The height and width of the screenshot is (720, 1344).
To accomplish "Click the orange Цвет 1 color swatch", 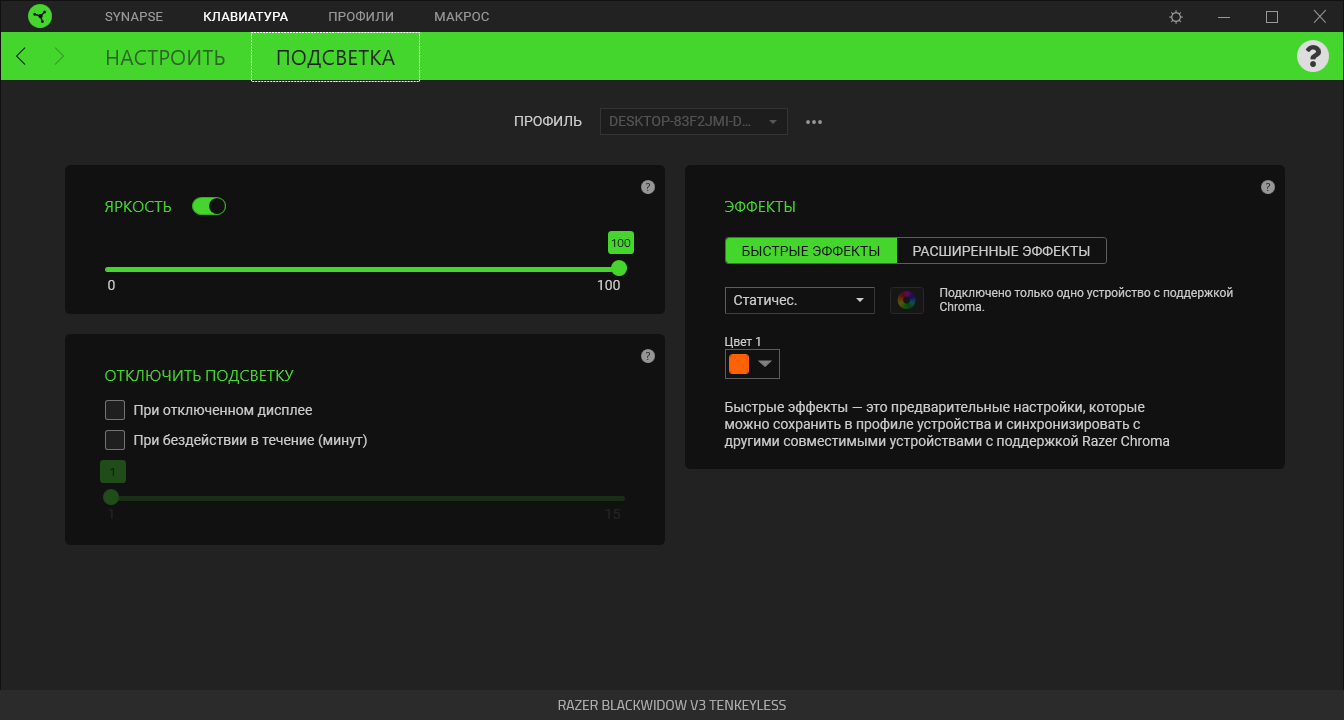I will point(739,364).
